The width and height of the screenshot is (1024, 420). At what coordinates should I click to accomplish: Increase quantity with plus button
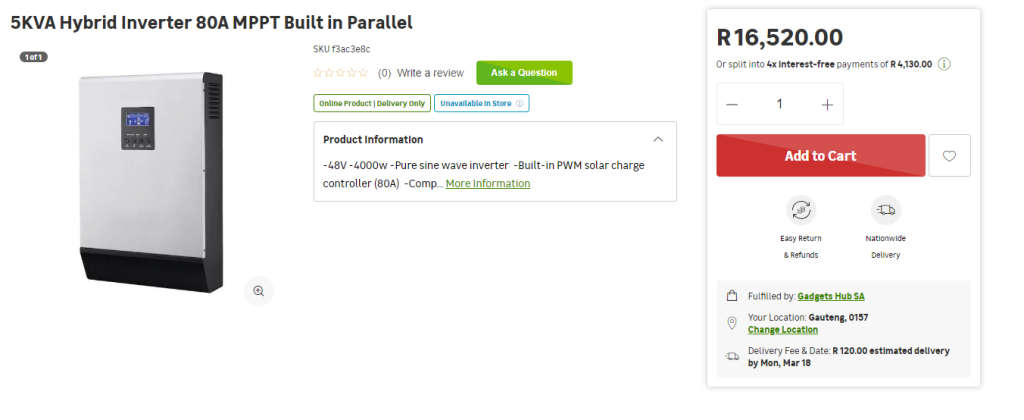(x=827, y=105)
